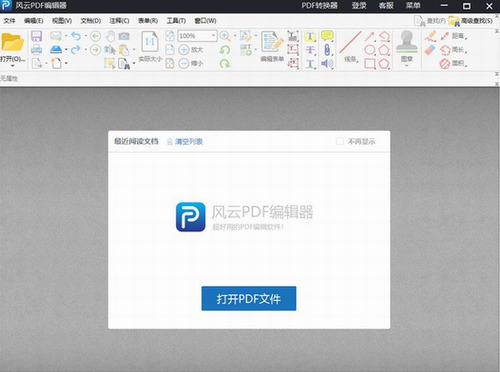Open the 文件 menu
Screen dimensions: 500x372
[9, 21]
